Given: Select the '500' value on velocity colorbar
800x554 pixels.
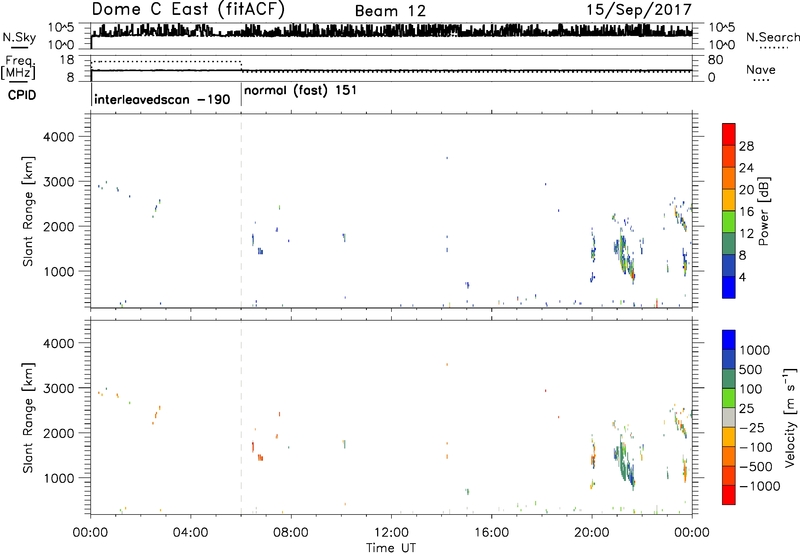Looking at the screenshot, I should click(x=751, y=370).
